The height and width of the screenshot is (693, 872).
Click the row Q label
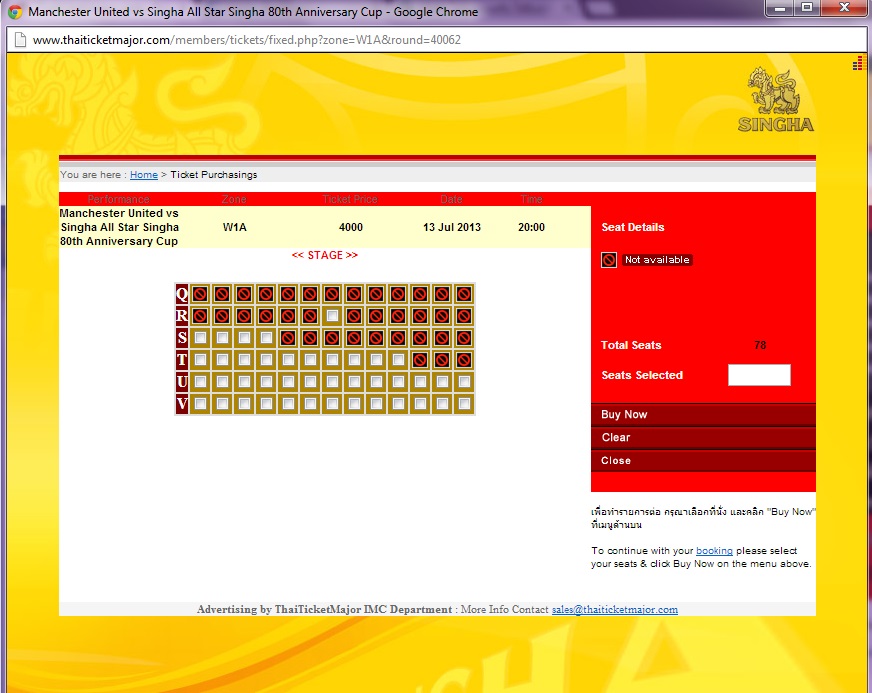(182, 294)
